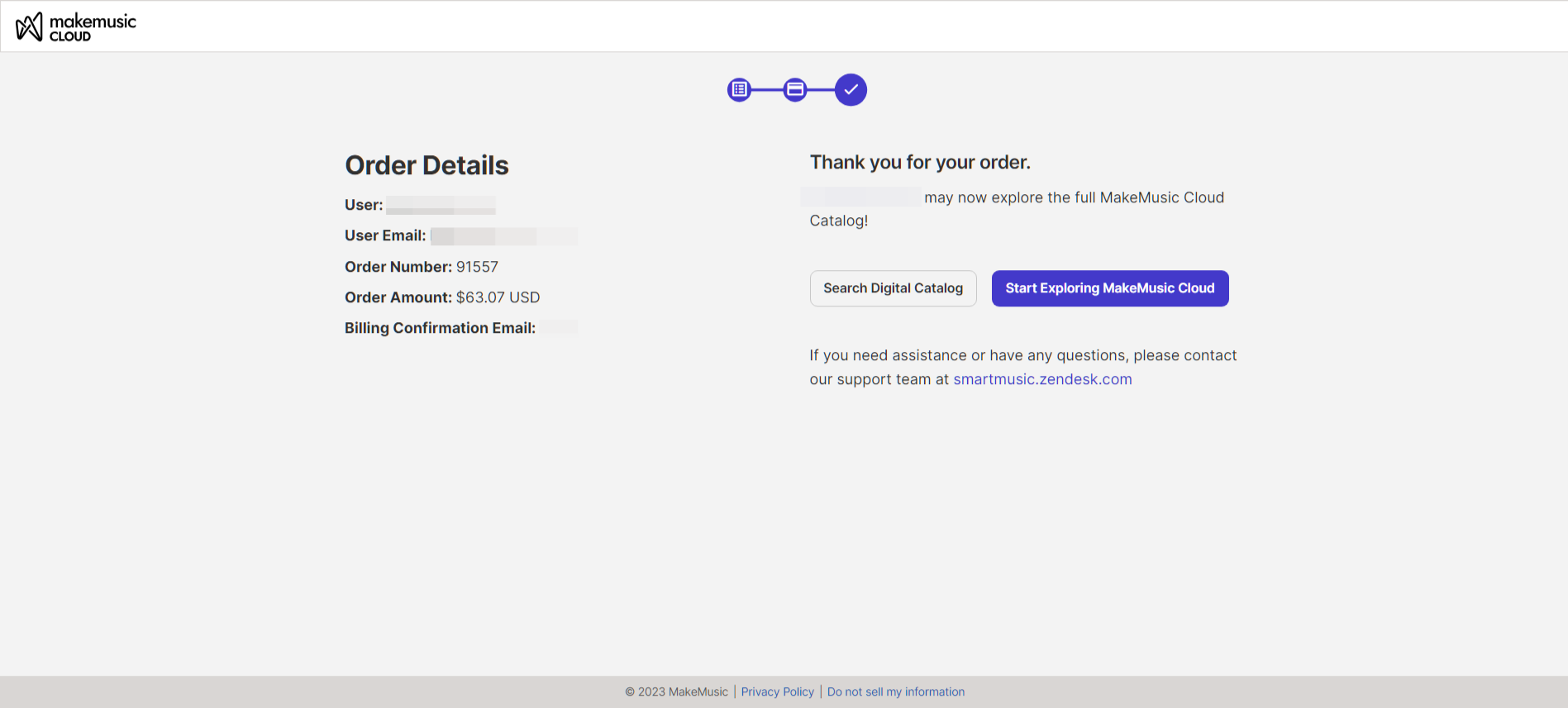The image size is (1568, 708).
Task: Click the Billing Confirmation Email label
Action: (440, 328)
